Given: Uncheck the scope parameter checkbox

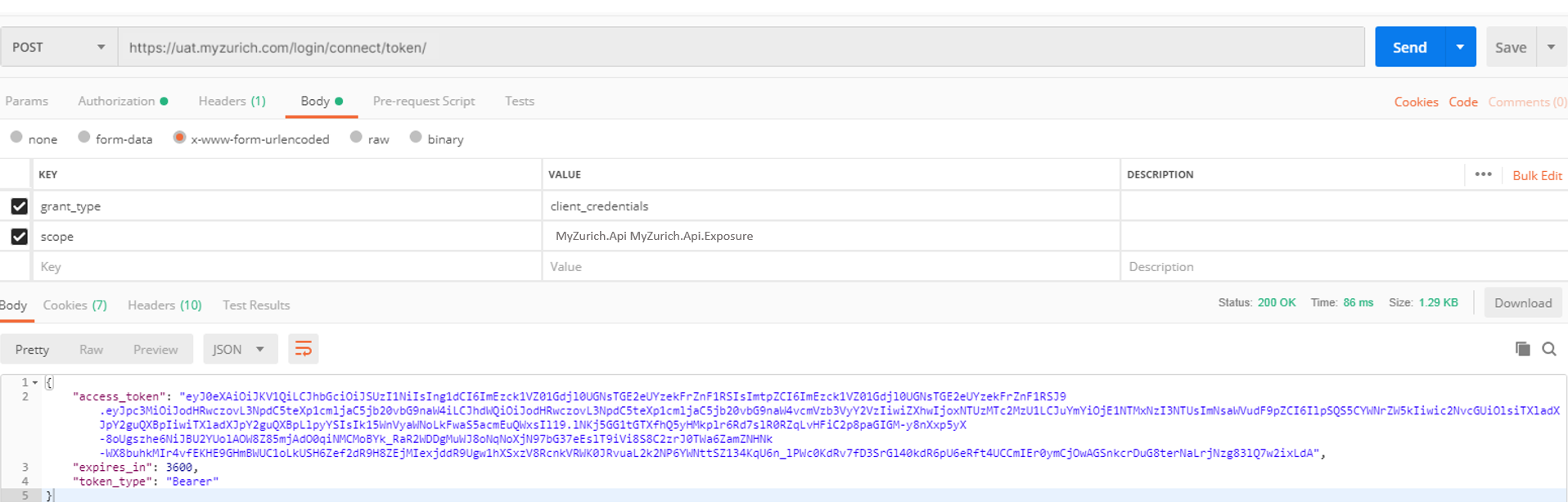Looking at the screenshot, I should (x=19, y=237).
